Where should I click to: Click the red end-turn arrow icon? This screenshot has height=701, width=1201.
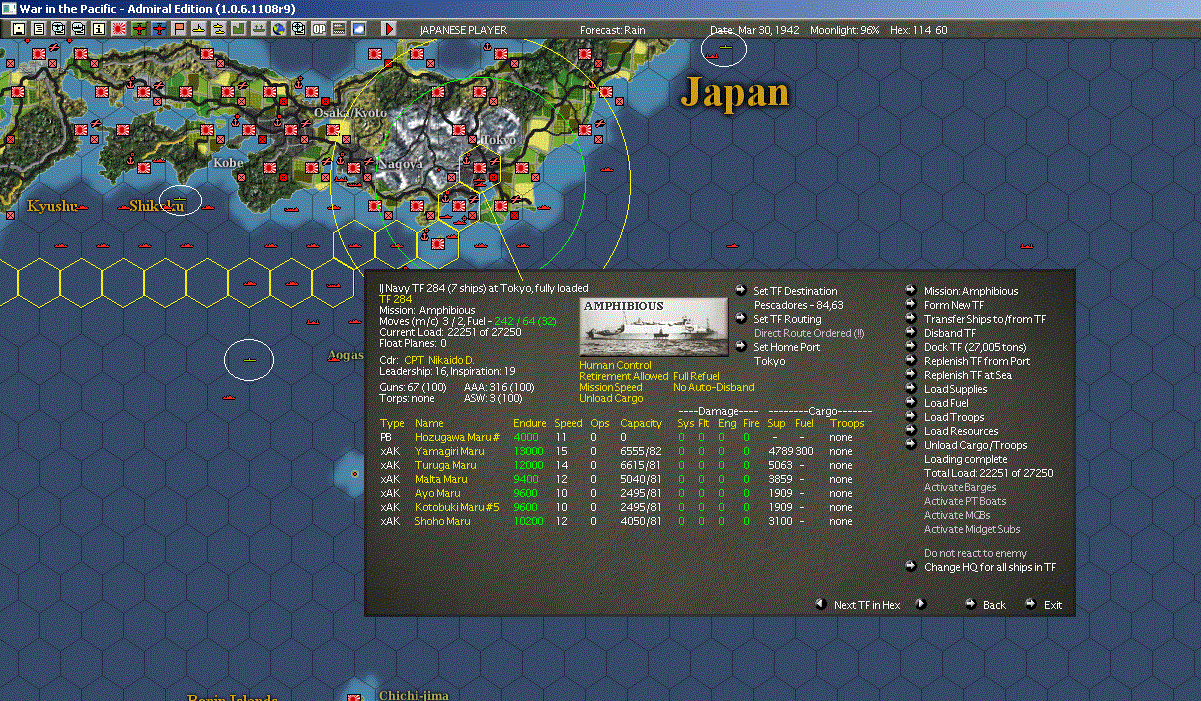tap(389, 29)
